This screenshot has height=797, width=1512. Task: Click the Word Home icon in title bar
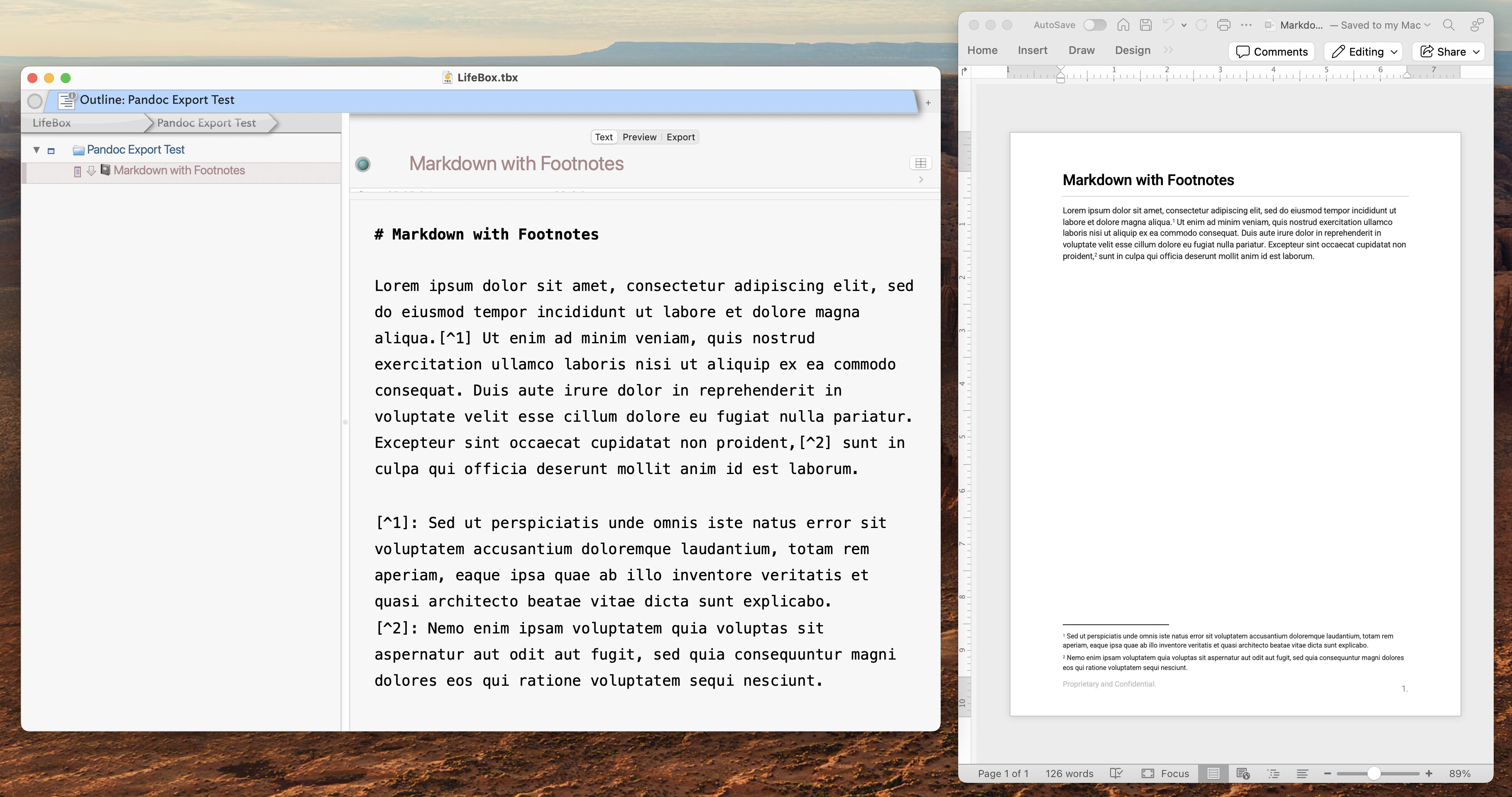coord(1123,24)
